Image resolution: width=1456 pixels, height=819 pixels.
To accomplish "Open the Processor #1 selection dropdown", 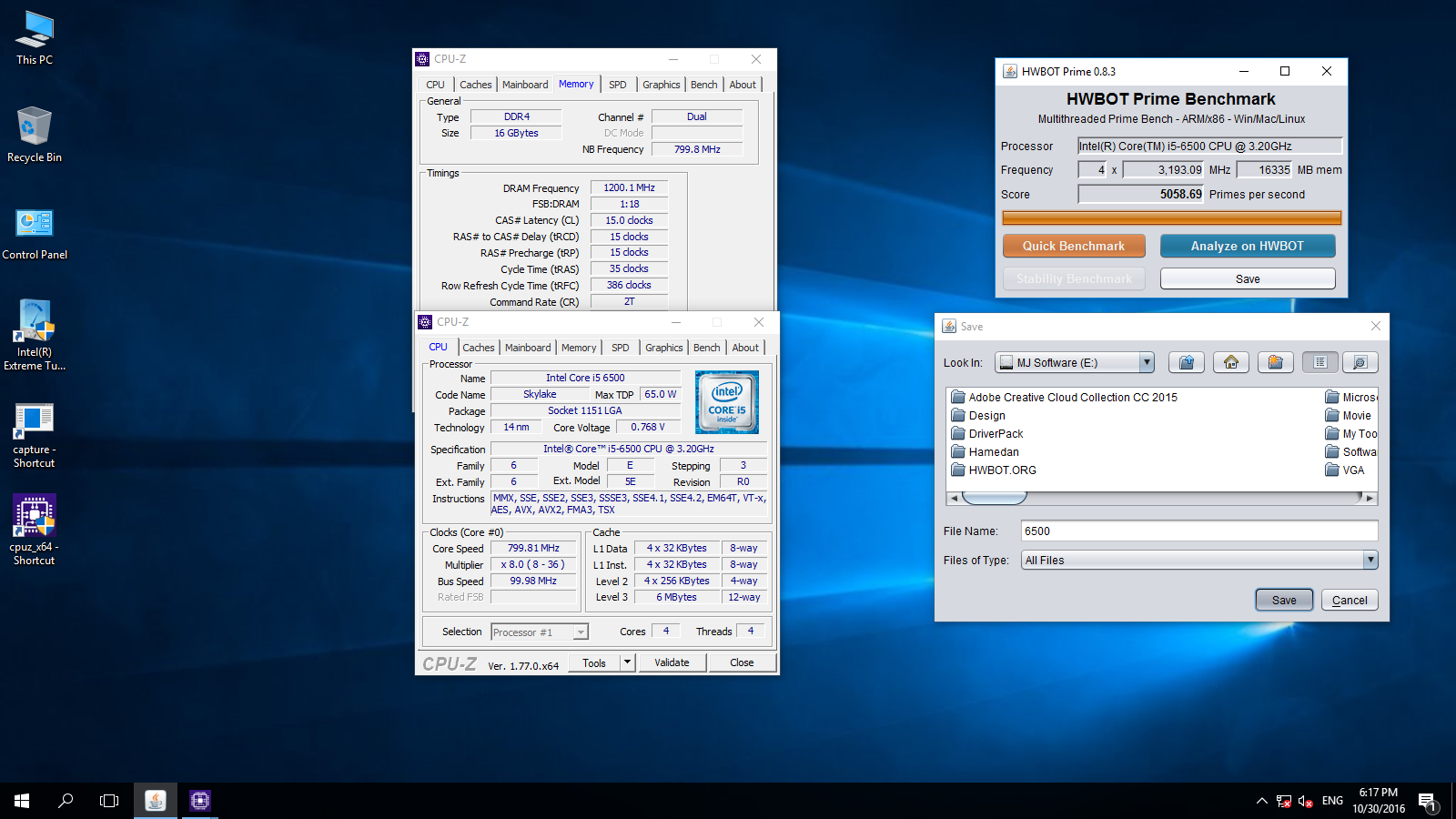I will [x=581, y=632].
